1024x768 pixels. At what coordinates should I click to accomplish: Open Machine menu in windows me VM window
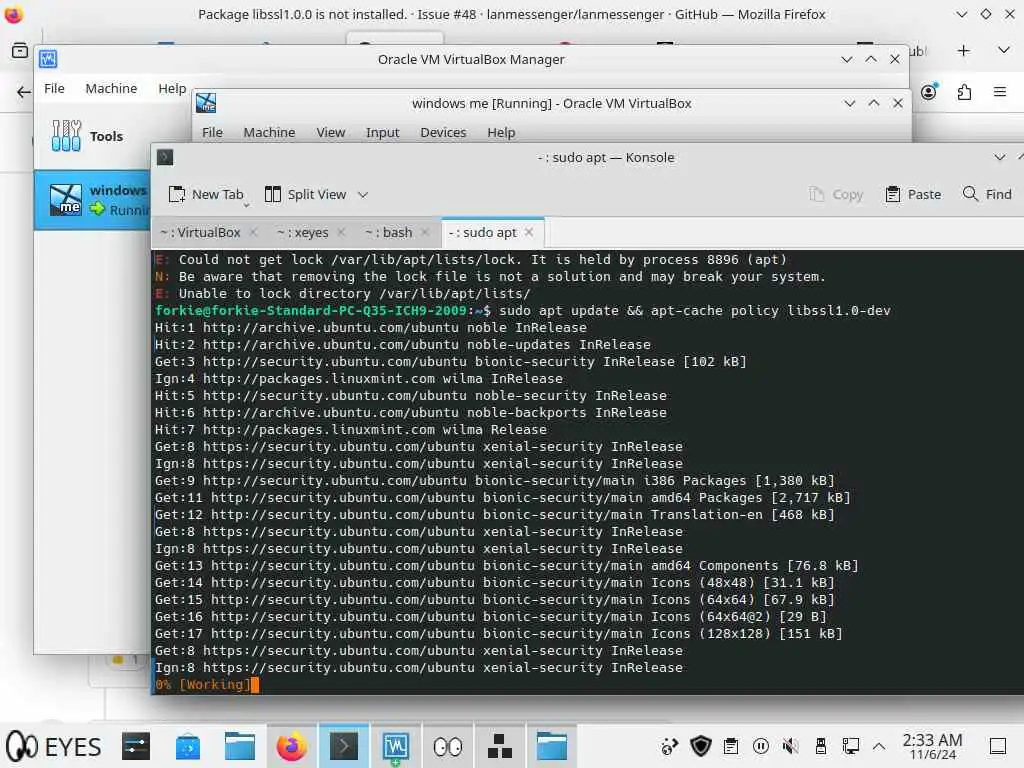(x=269, y=133)
